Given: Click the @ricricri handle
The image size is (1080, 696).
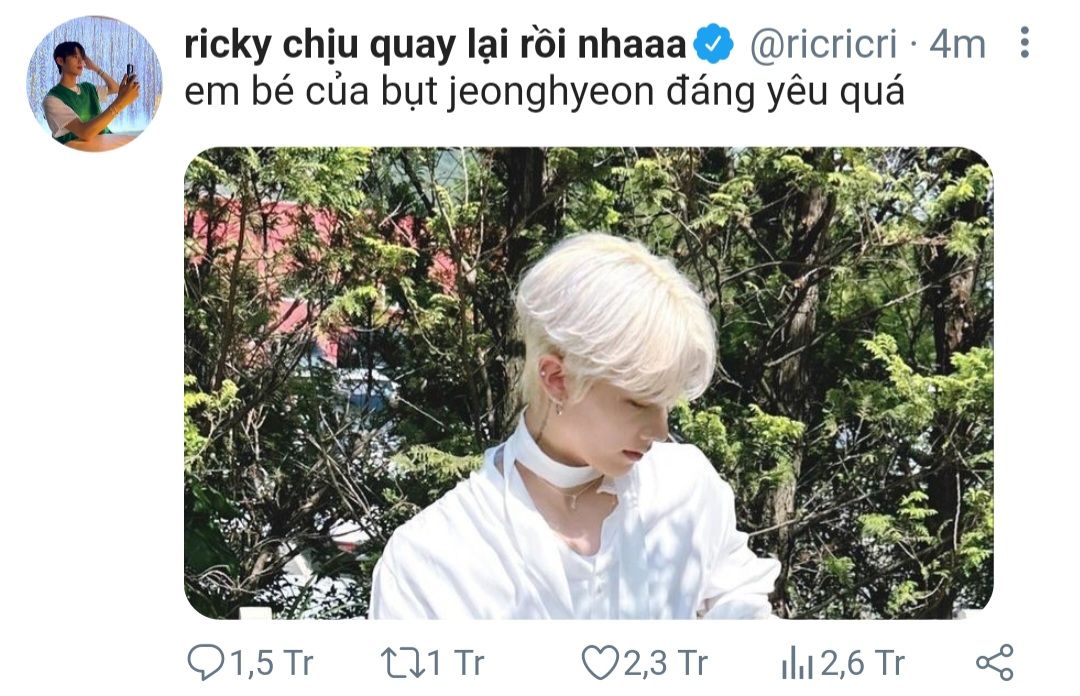Looking at the screenshot, I should (x=823, y=45).
